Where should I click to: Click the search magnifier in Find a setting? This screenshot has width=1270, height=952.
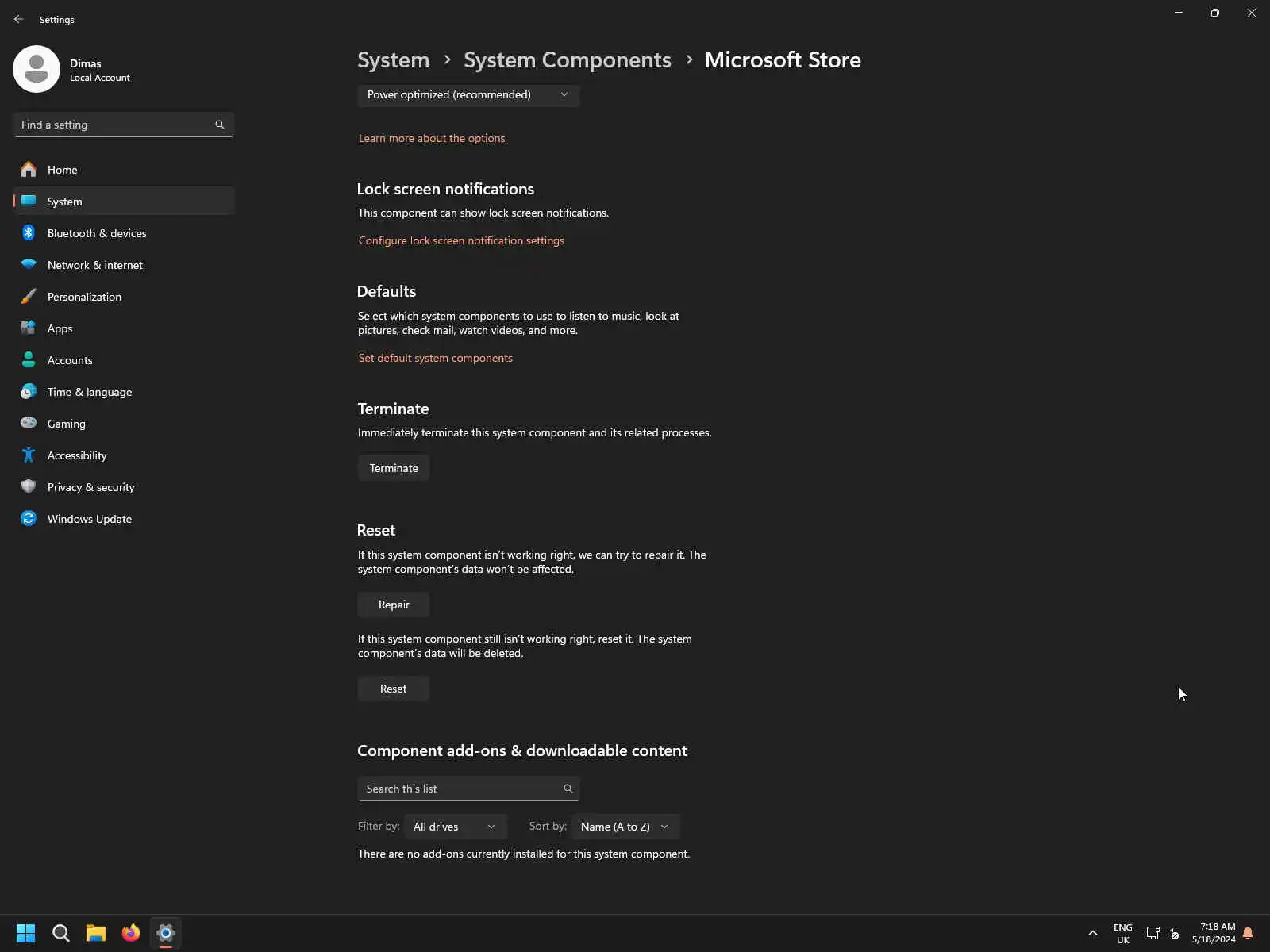pos(220,125)
